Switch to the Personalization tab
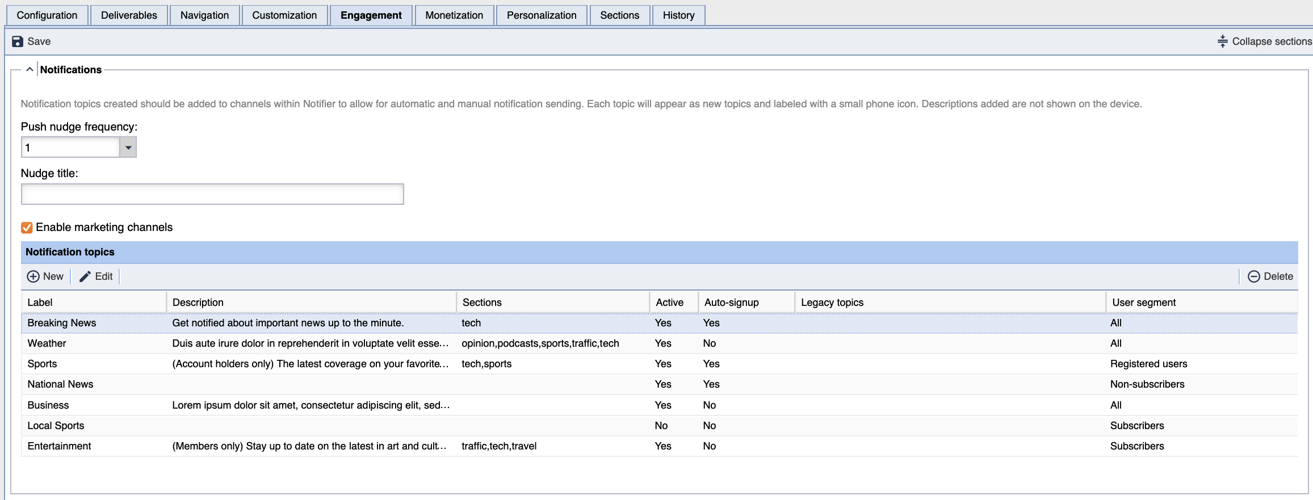This screenshot has height=500, width=1313. (x=542, y=15)
